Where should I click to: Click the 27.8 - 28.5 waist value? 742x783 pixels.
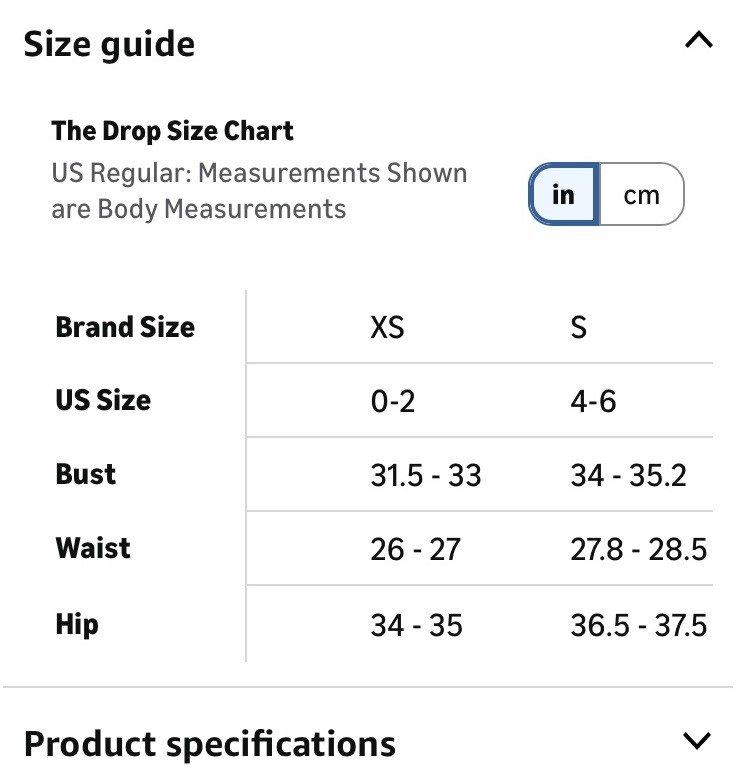639,549
